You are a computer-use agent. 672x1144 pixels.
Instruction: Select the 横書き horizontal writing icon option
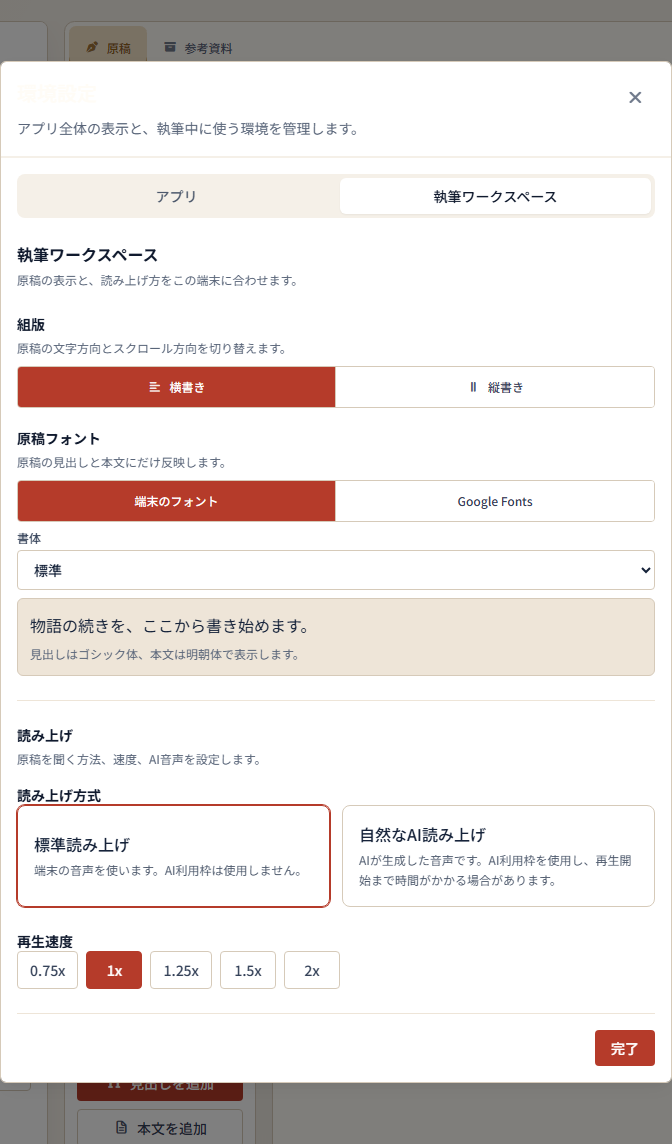point(155,387)
